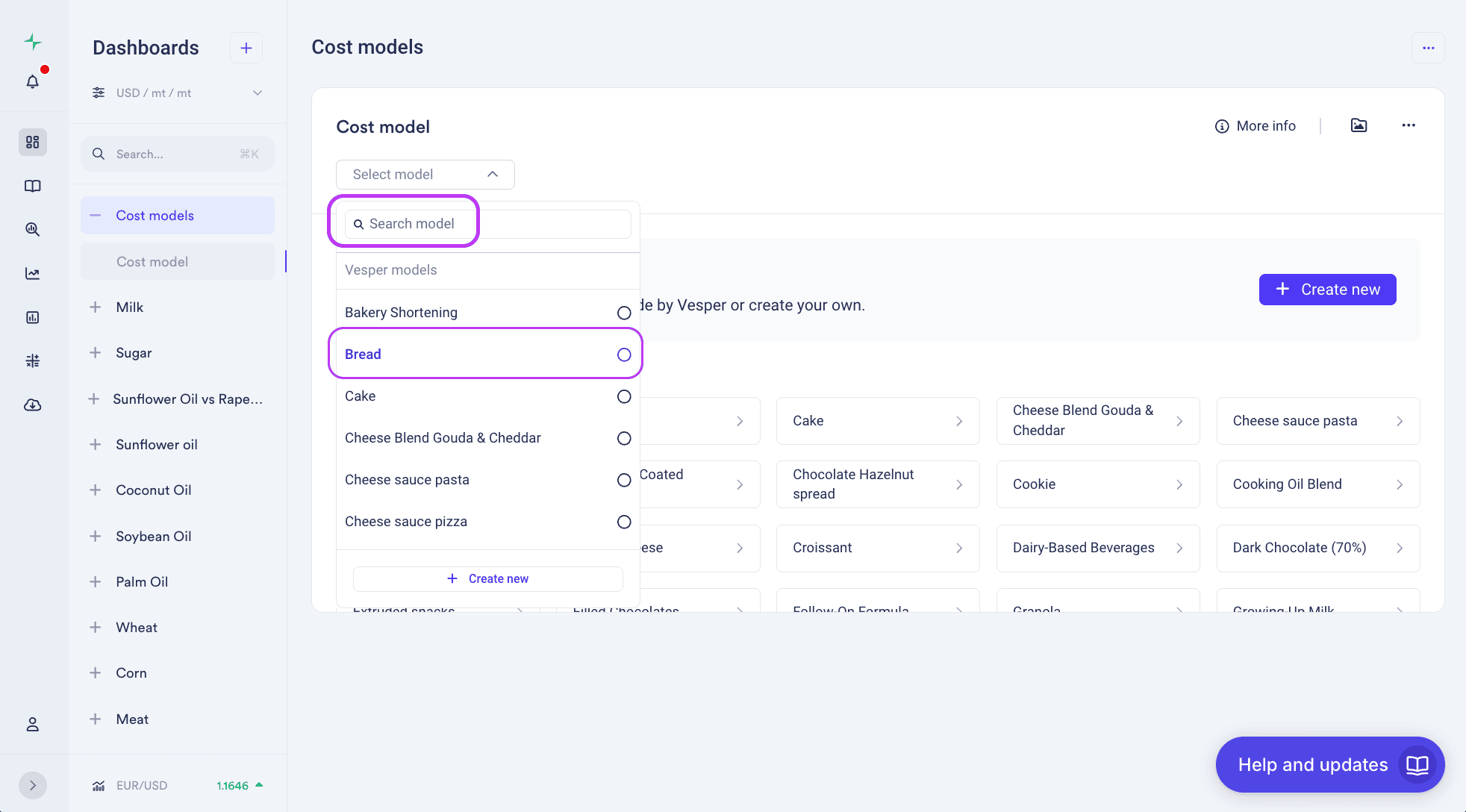
Task: Expand the Sugar dashboard group
Action: click(x=96, y=352)
